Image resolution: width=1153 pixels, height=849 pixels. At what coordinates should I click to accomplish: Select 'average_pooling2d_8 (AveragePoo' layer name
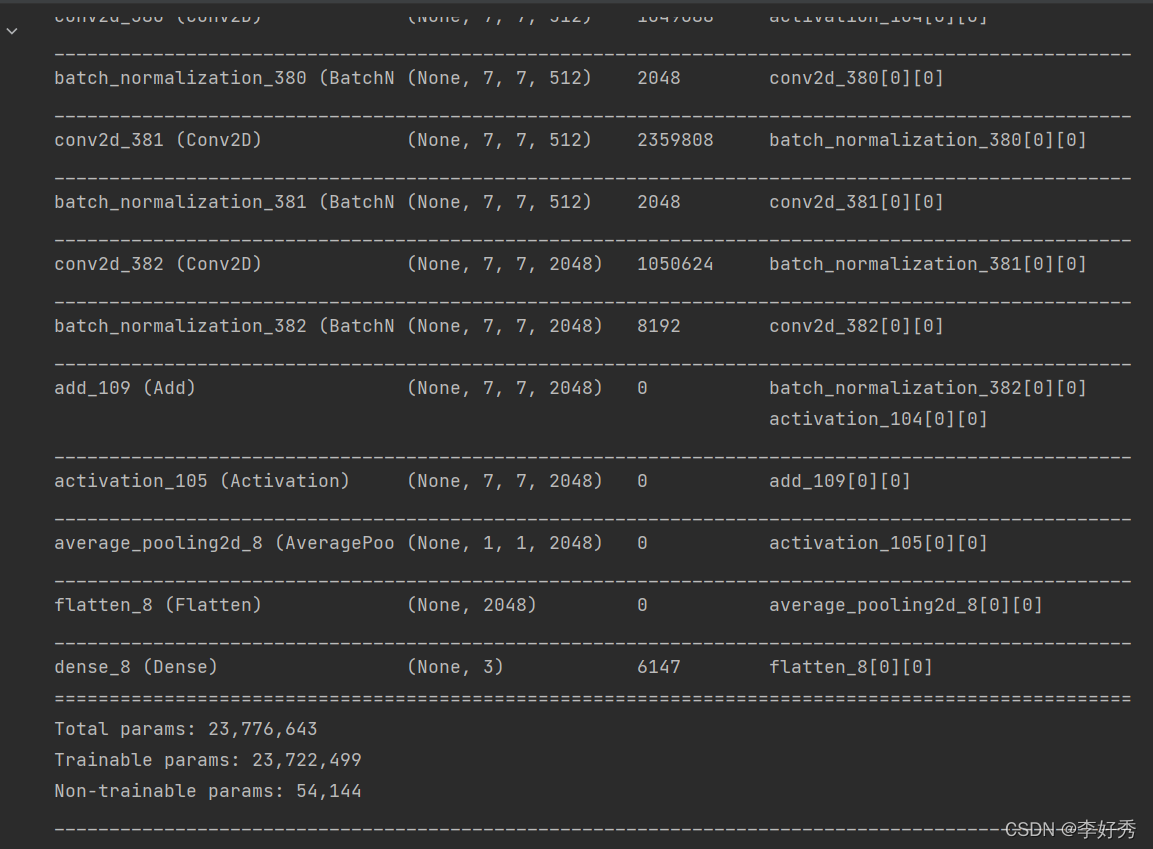click(x=224, y=542)
